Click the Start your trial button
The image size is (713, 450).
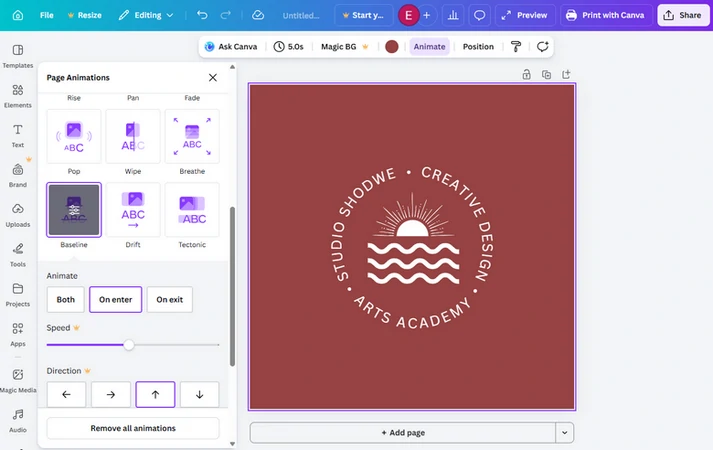click(x=363, y=15)
